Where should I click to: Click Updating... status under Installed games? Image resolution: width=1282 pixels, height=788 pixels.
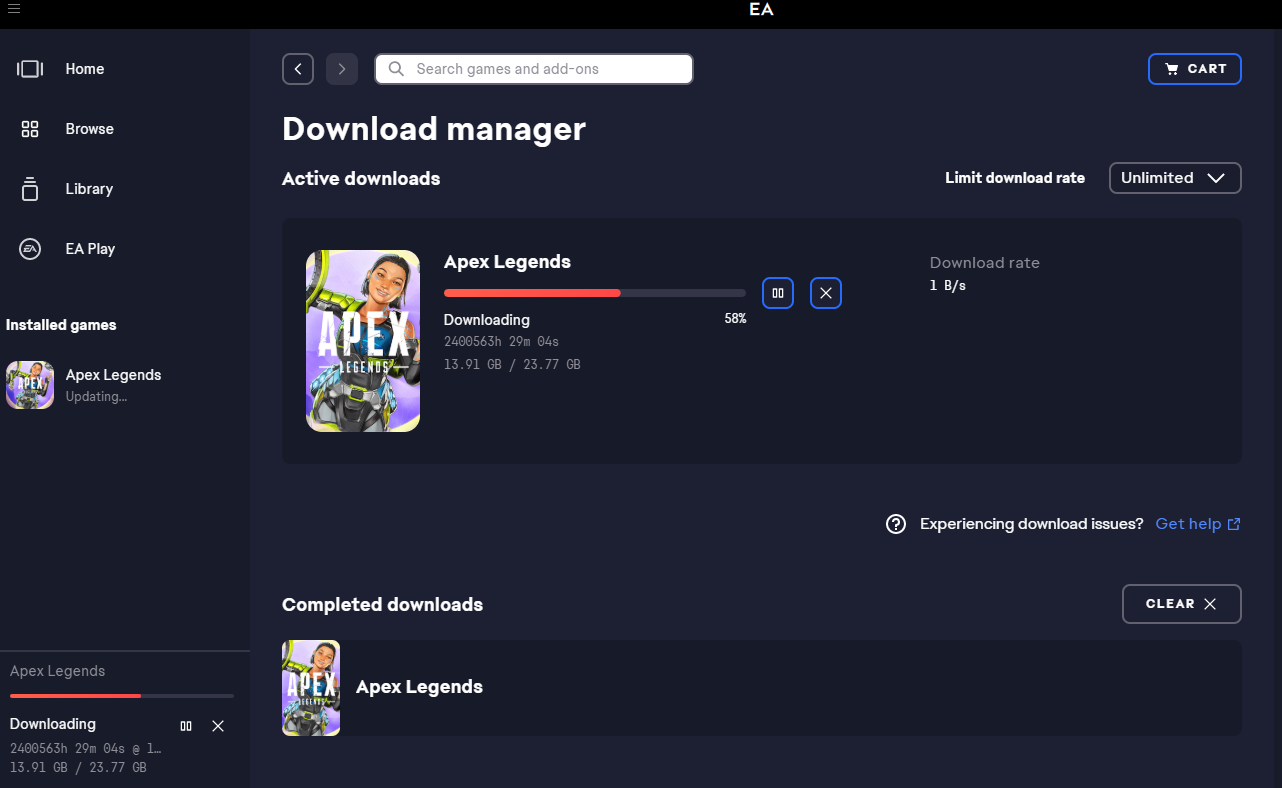96,397
